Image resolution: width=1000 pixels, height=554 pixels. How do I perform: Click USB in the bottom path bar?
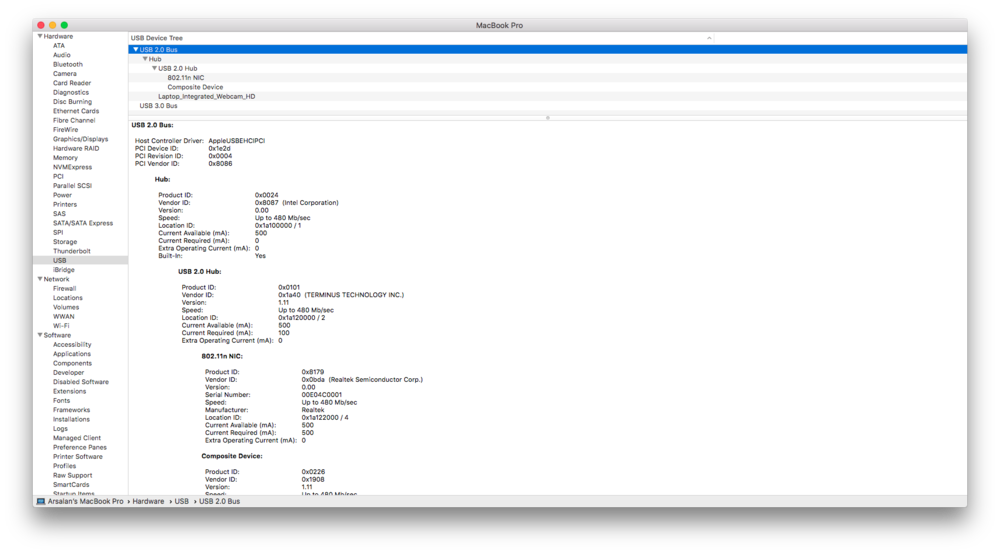tap(182, 501)
